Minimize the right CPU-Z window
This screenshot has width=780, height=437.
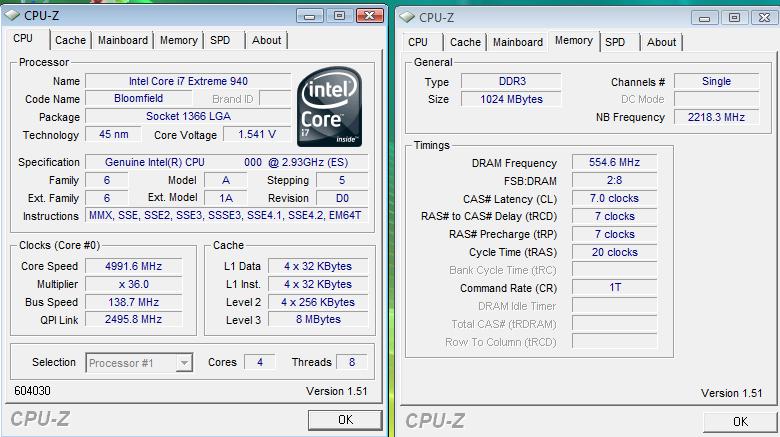point(704,18)
